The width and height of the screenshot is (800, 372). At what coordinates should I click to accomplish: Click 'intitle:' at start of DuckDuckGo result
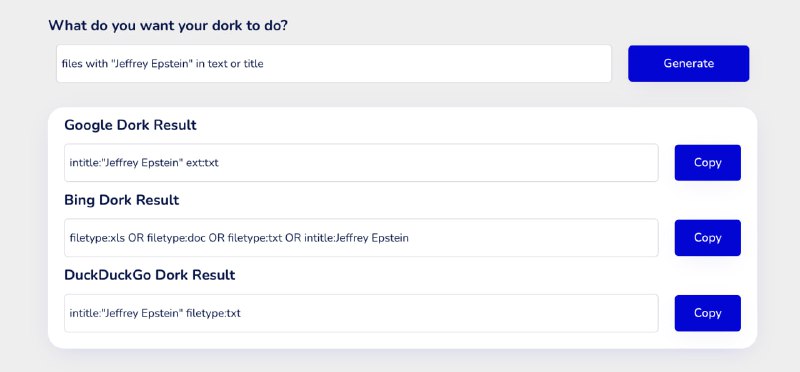point(86,313)
